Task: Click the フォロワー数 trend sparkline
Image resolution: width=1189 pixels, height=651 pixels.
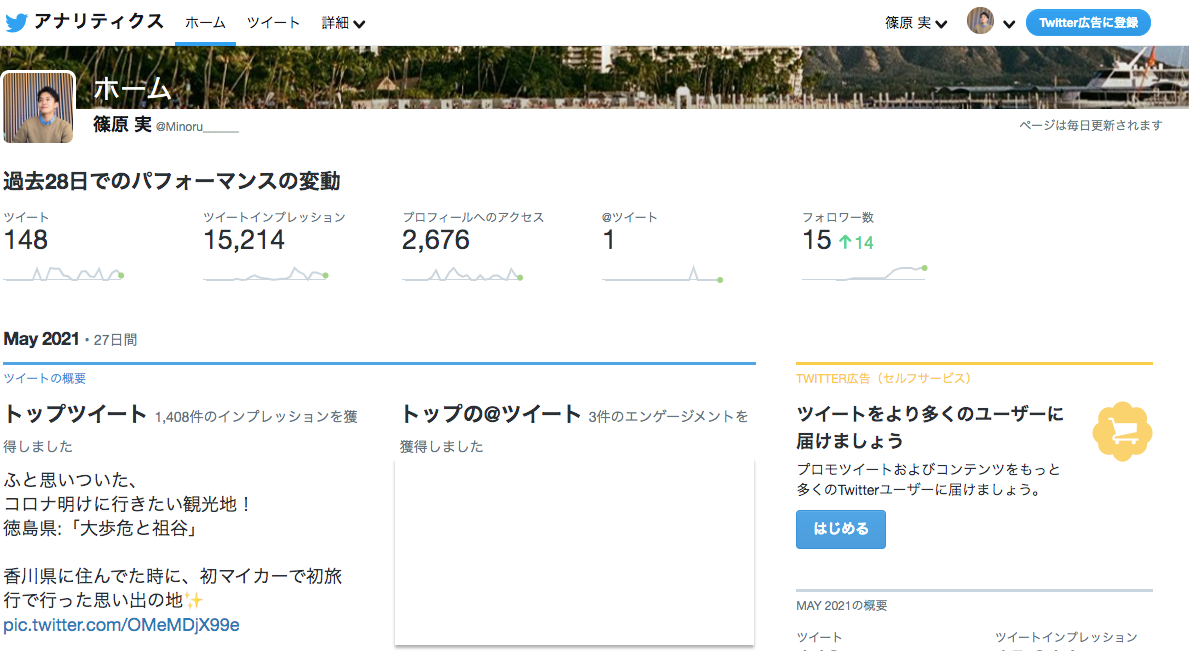Action: pos(864,272)
